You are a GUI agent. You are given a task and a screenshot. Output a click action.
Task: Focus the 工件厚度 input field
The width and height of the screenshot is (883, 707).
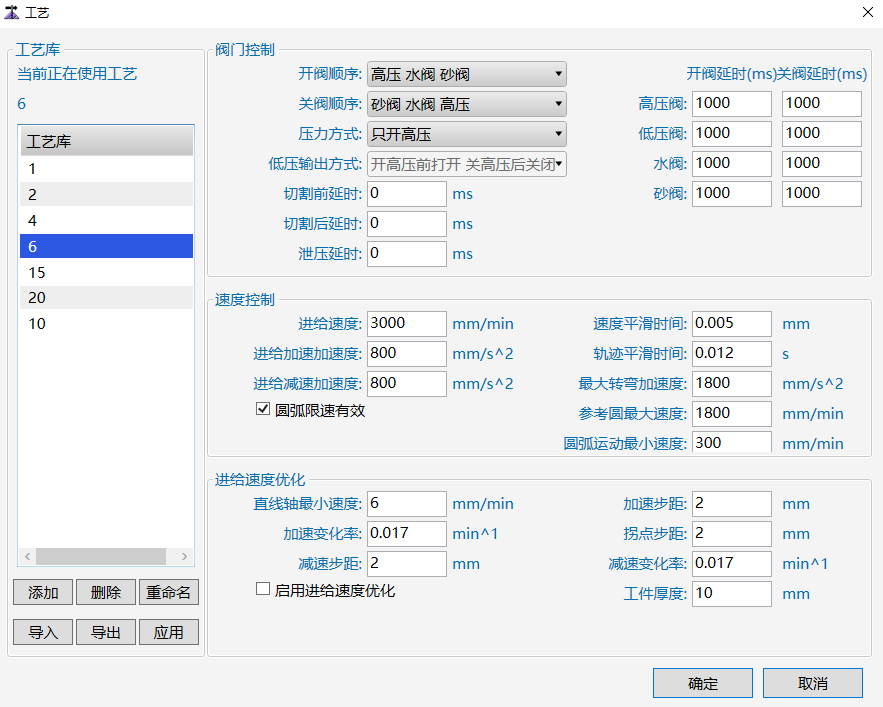coord(731,593)
